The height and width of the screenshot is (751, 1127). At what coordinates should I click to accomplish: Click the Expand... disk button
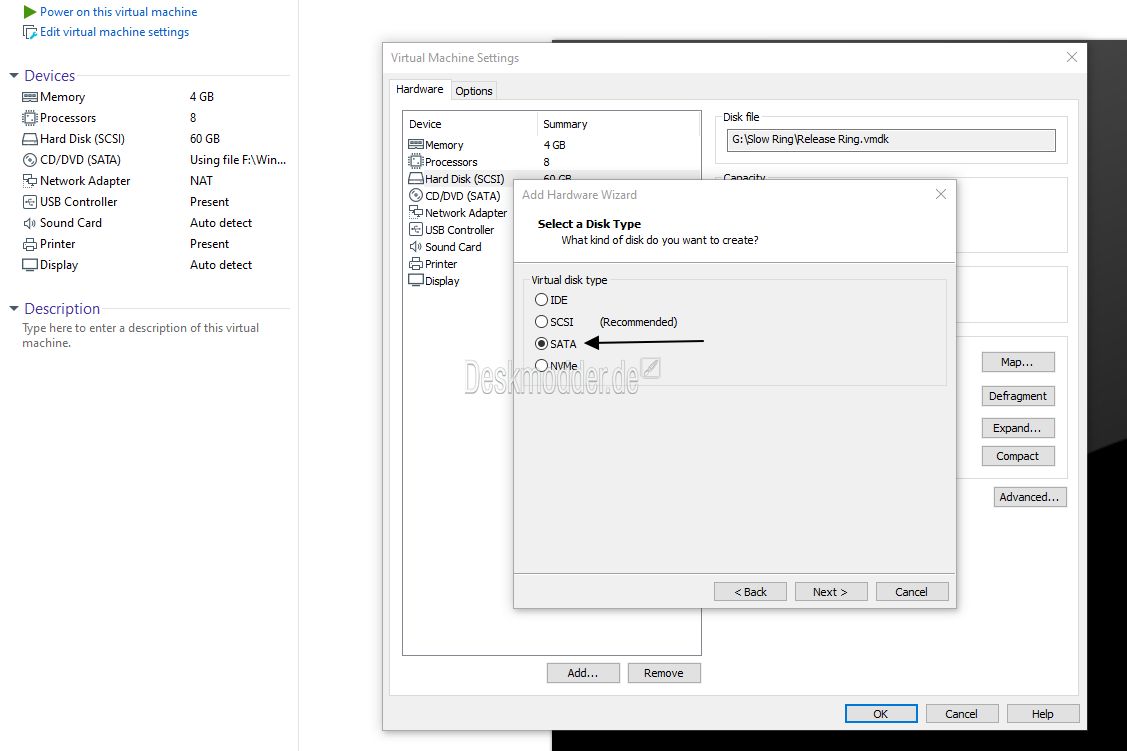click(1018, 428)
